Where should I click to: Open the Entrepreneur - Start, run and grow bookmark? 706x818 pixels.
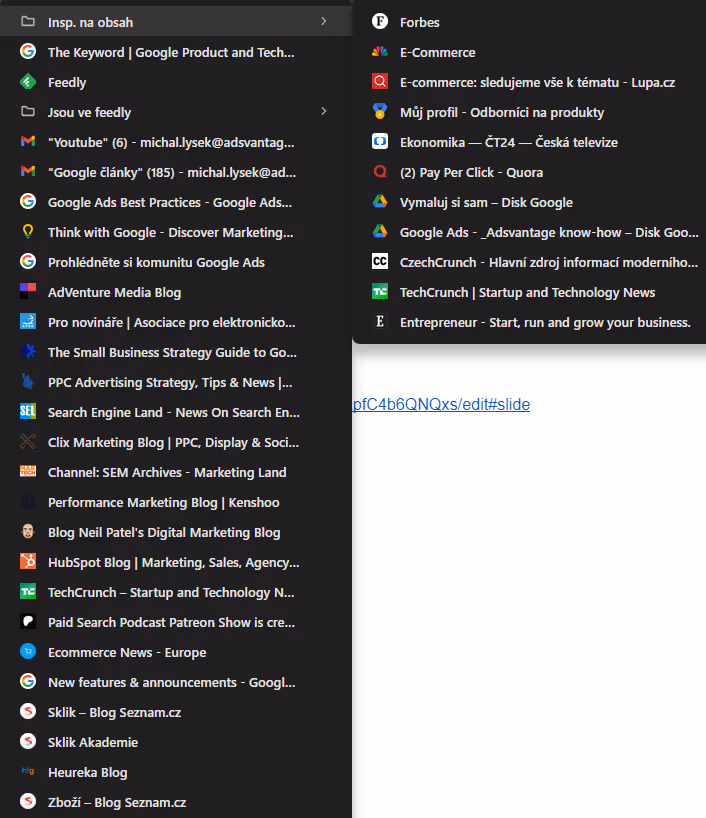[x=530, y=322]
